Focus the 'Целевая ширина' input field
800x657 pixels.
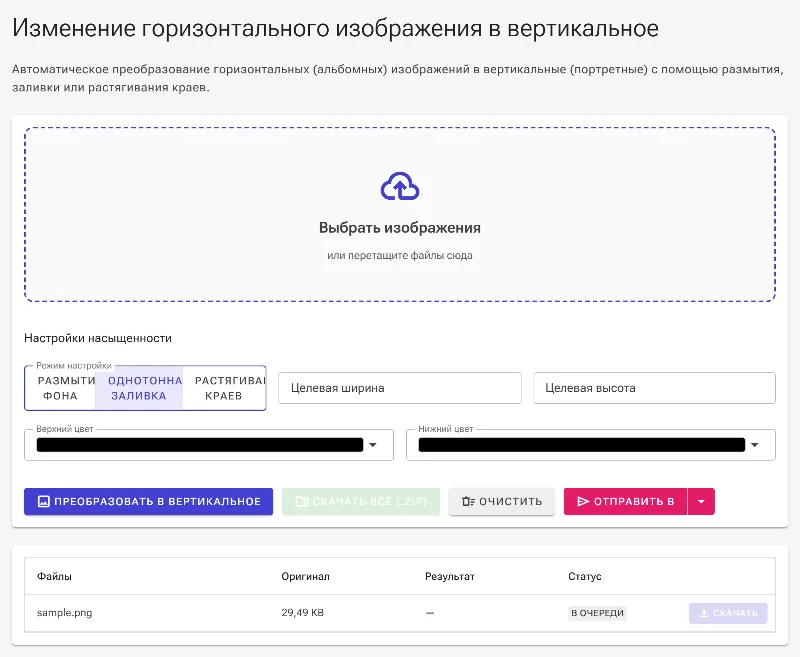pyautogui.click(x=400, y=388)
